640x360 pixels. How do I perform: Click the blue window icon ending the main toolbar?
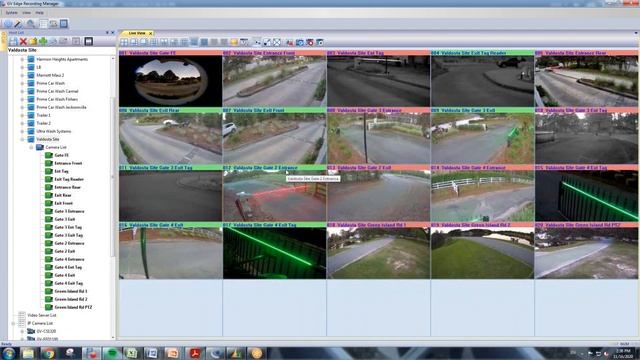coord(64,24)
